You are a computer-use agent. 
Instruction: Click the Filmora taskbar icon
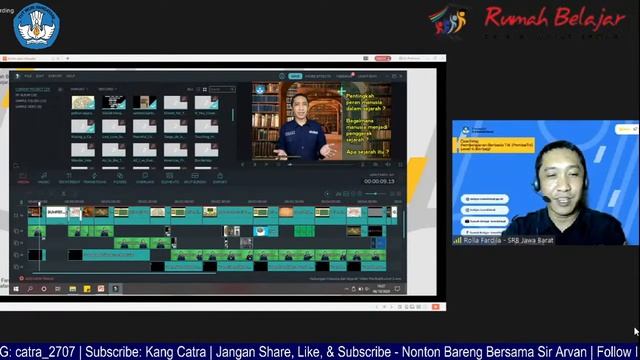[x=116, y=289]
